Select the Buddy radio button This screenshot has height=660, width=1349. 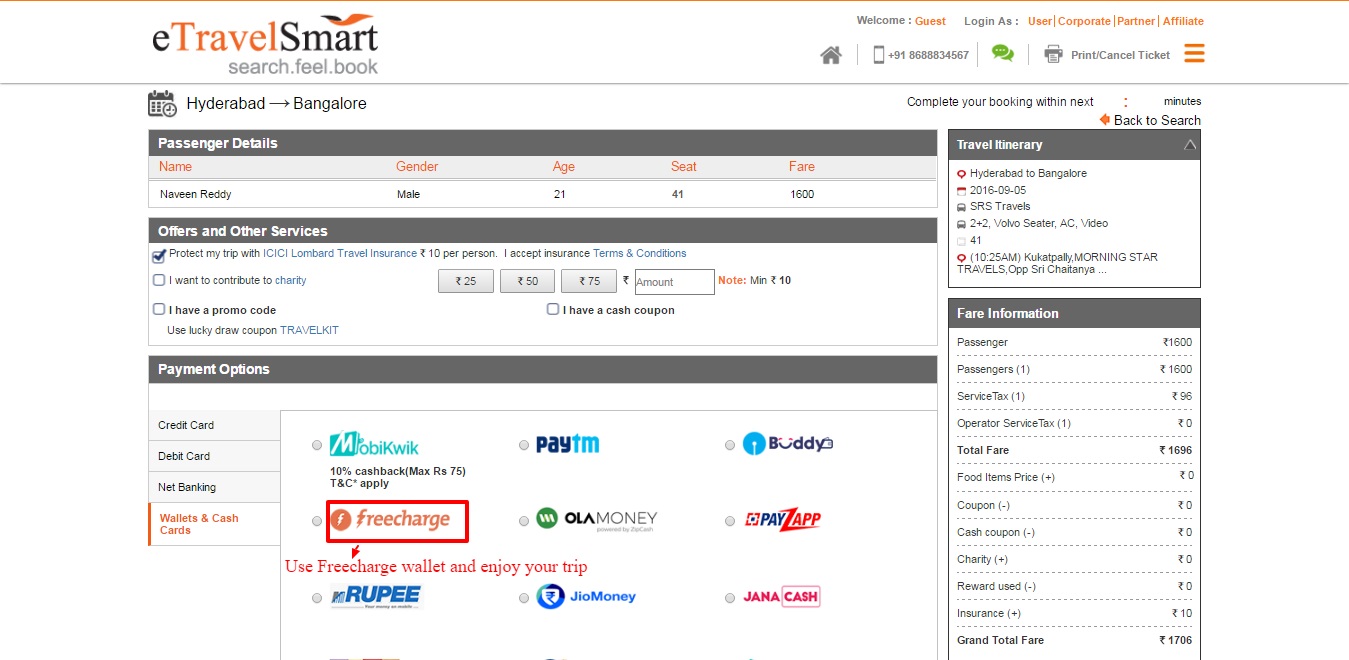point(730,445)
